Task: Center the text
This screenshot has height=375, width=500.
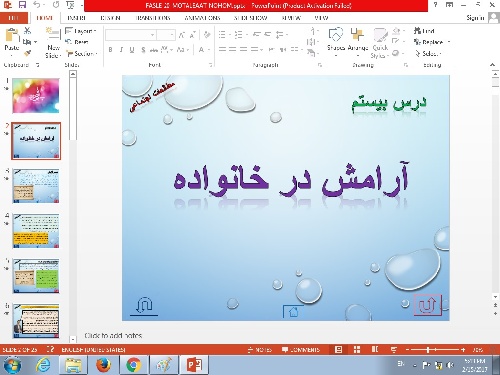Action: tap(233, 49)
